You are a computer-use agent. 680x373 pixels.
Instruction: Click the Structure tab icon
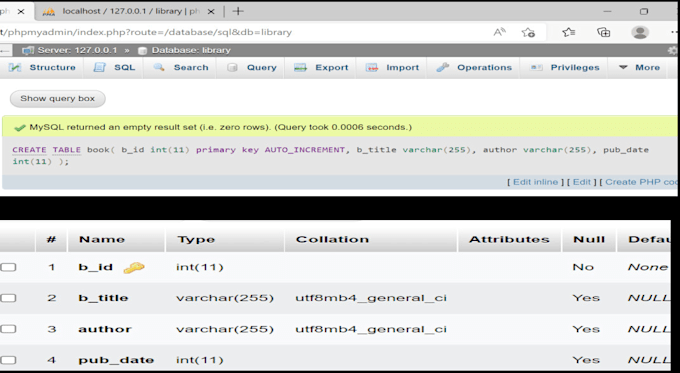[15, 67]
